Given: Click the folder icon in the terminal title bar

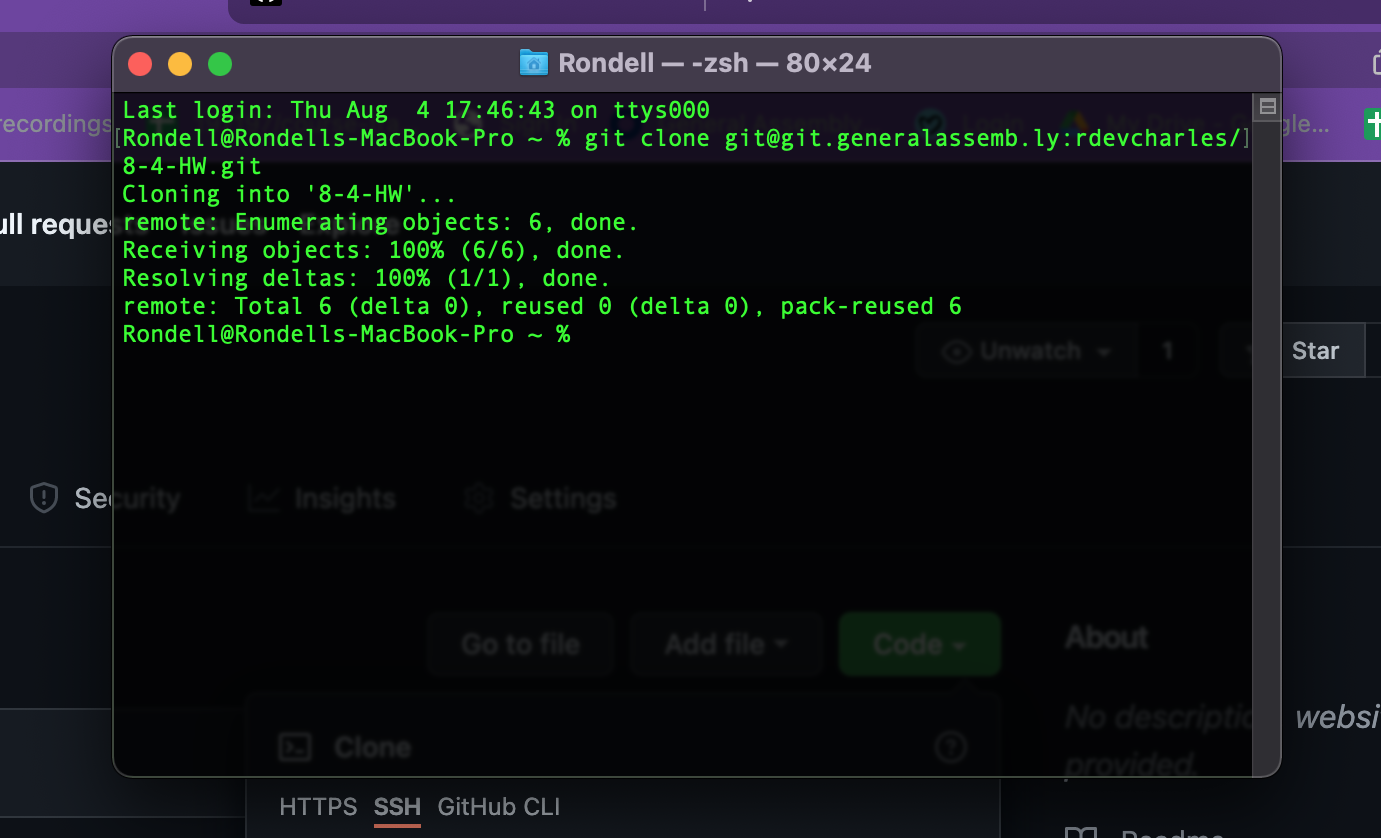Looking at the screenshot, I should [x=534, y=62].
